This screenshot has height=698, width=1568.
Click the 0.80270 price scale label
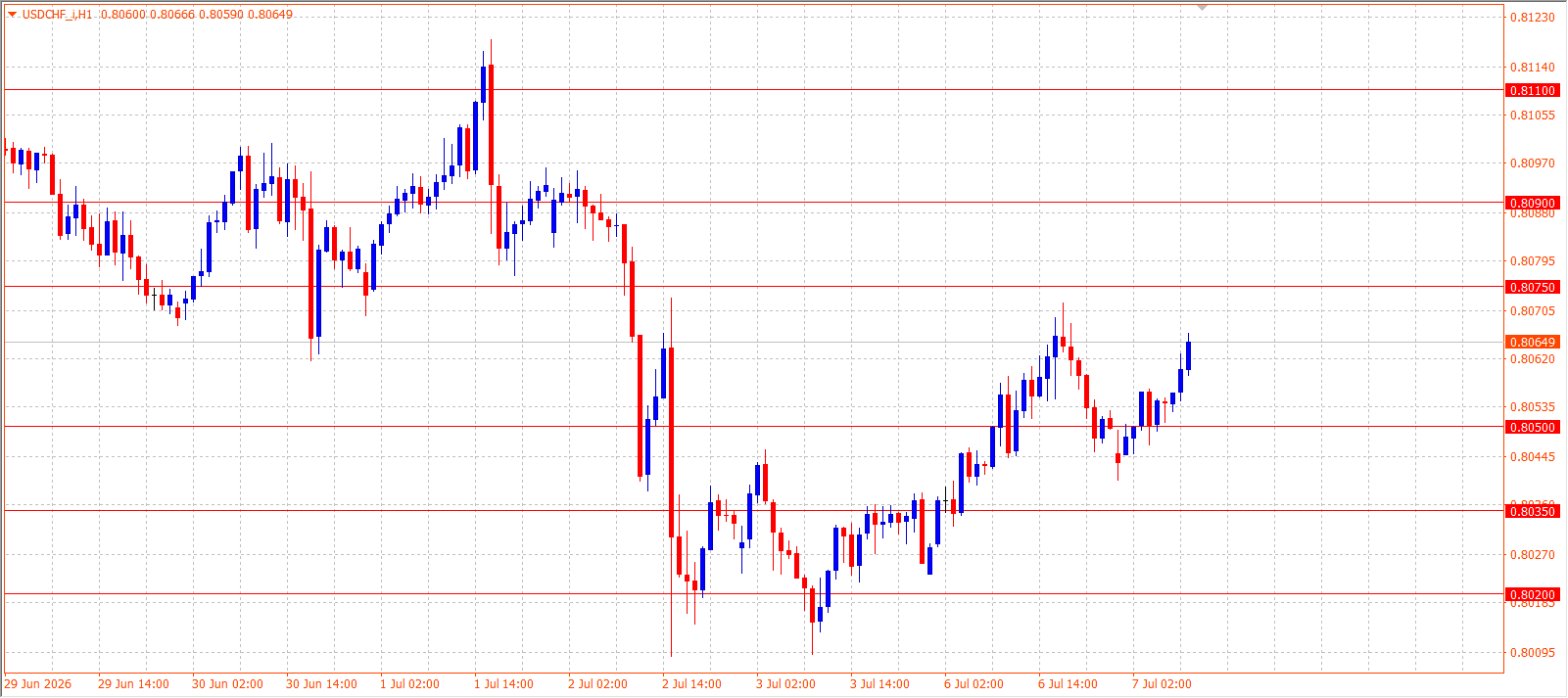click(1532, 555)
